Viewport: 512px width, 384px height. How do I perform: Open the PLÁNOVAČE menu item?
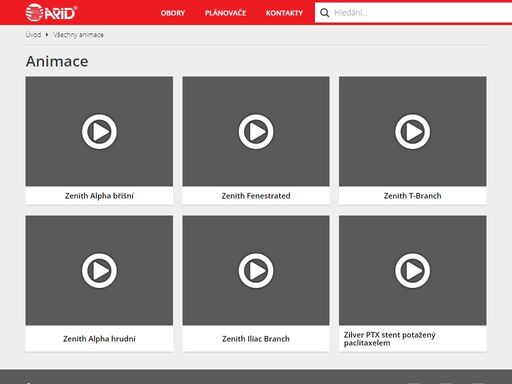[x=225, y=13]
